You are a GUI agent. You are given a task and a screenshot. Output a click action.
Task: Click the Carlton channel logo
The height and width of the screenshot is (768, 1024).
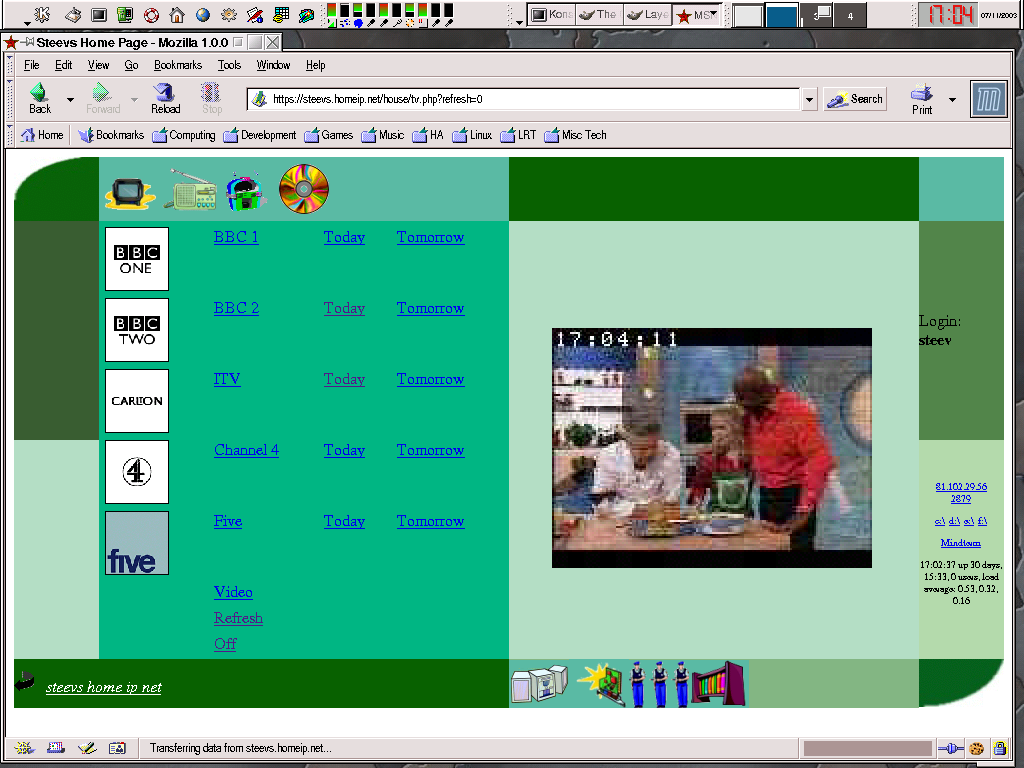137,401
